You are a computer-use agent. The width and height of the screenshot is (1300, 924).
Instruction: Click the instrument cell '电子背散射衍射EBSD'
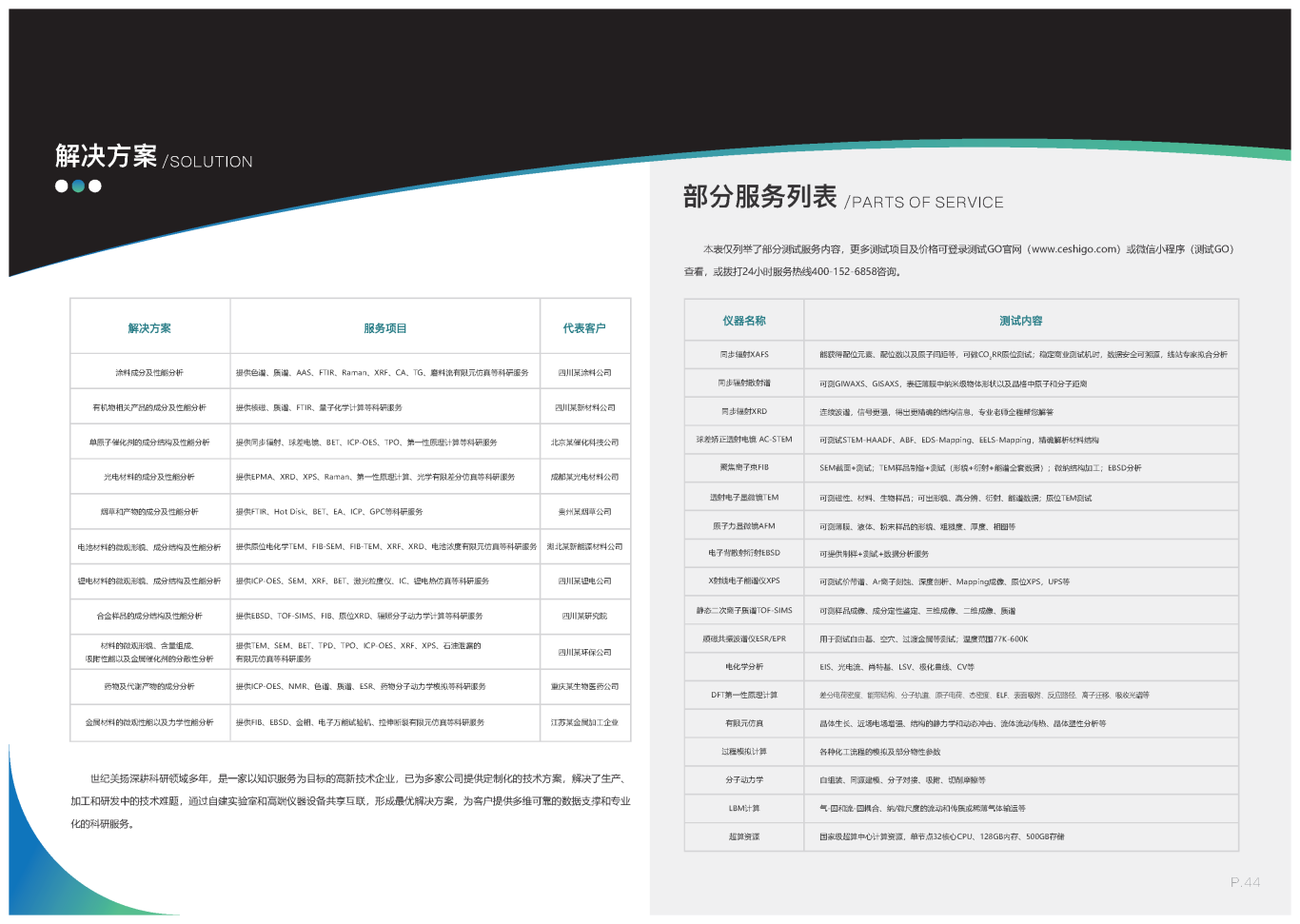(x=744, y=553)
